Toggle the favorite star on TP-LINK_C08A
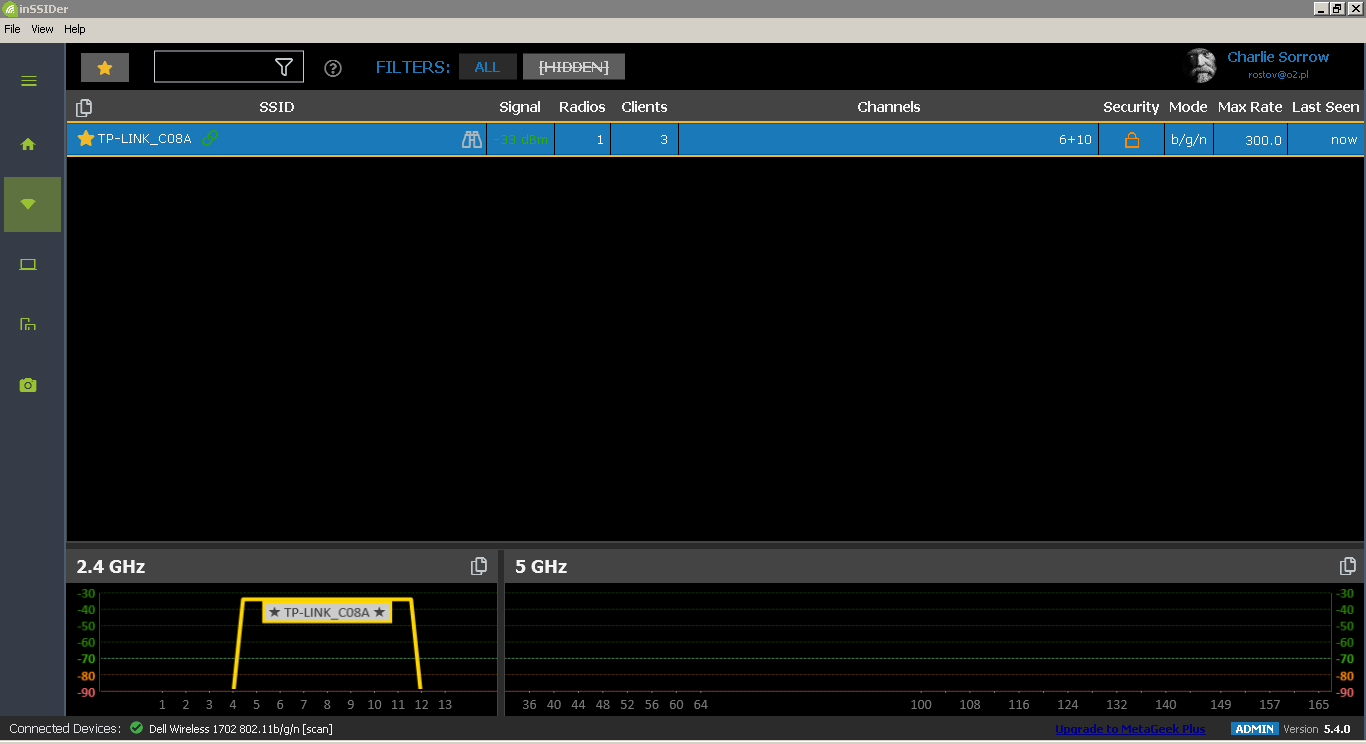 pos(85,139)
